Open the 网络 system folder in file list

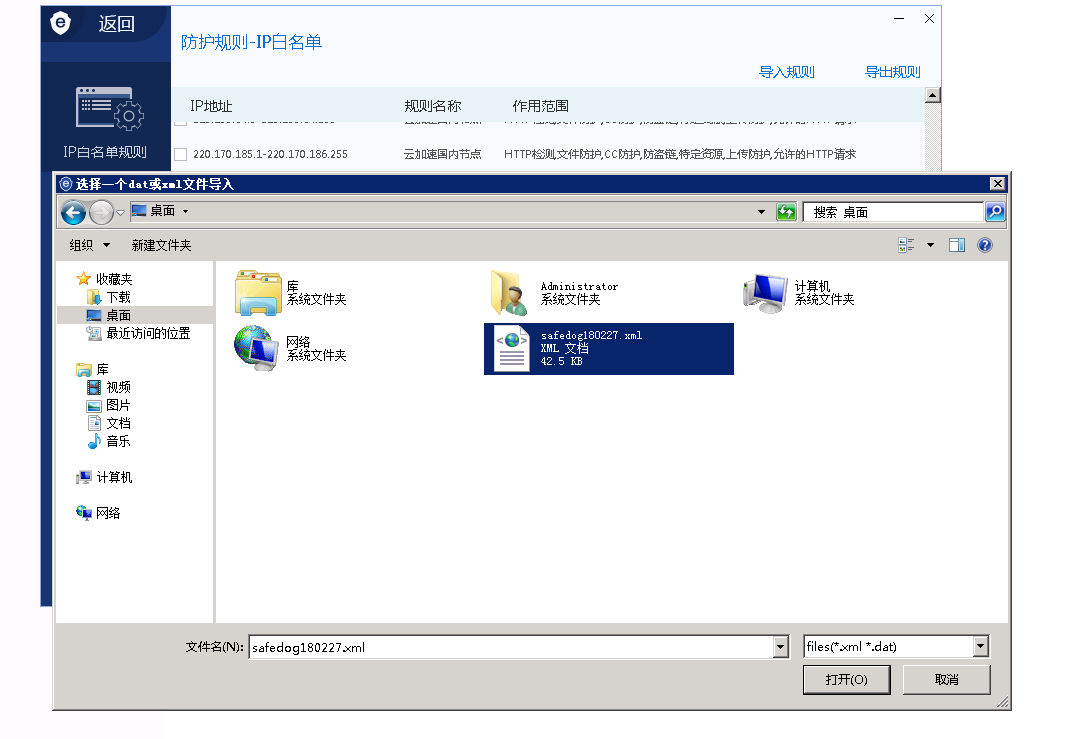257,349
